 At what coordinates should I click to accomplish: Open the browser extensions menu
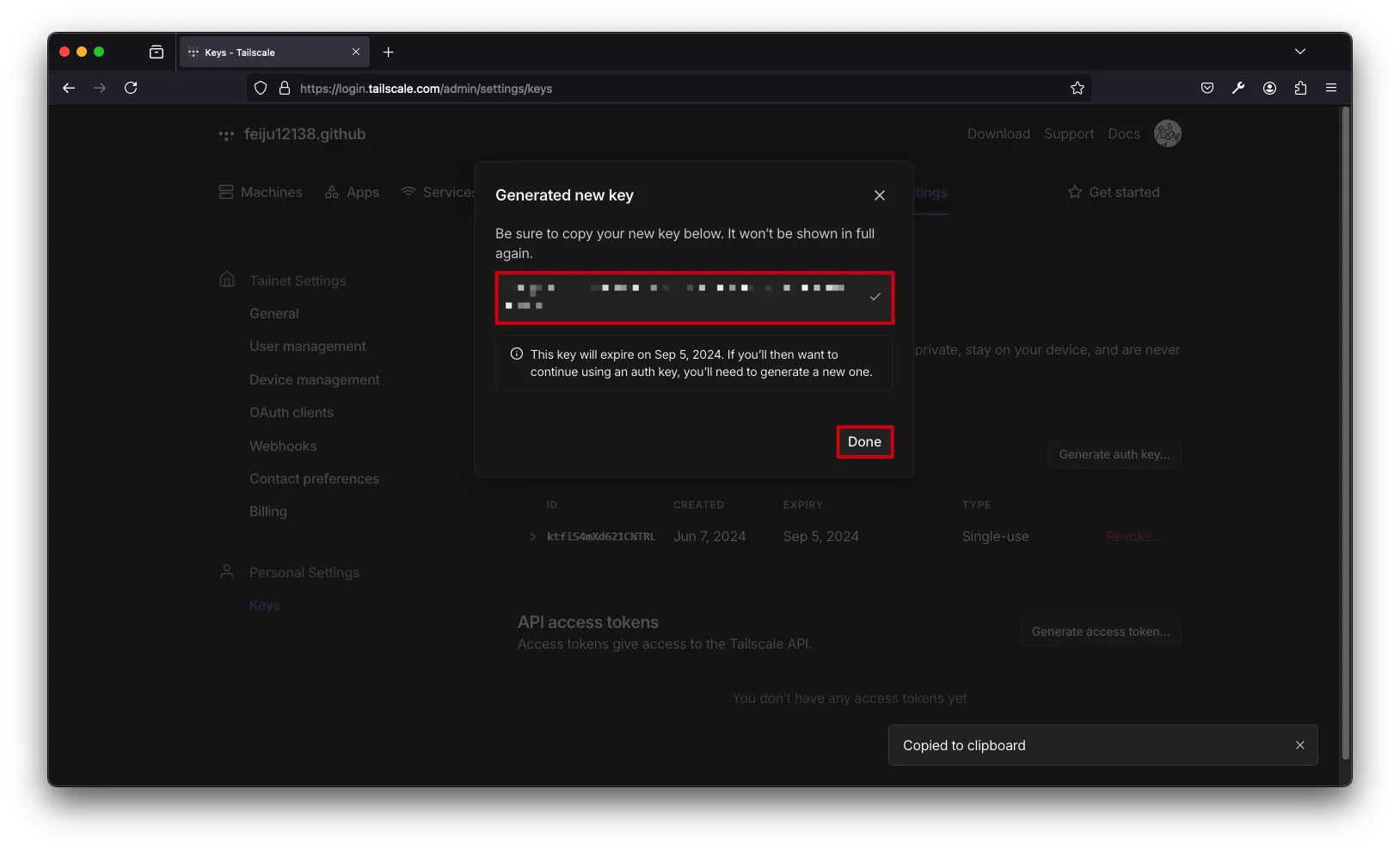1300,88
